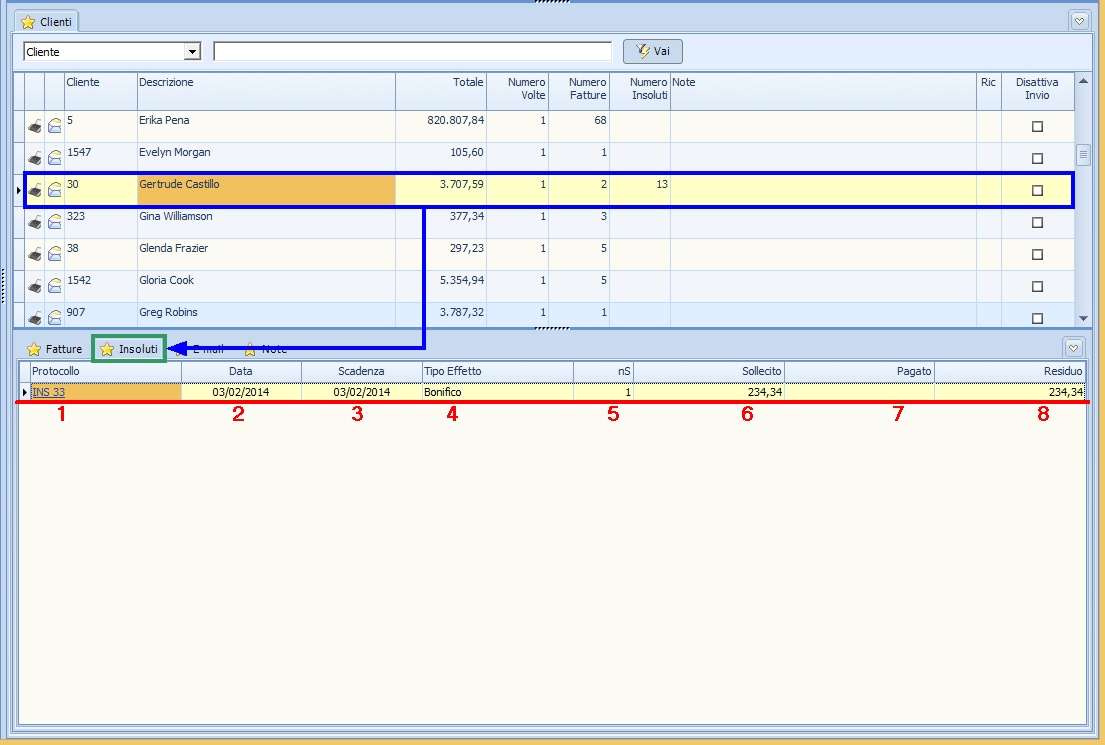Switch to the Fatture tab
The width and height of the screenshot is (1105, 745).
55,349
